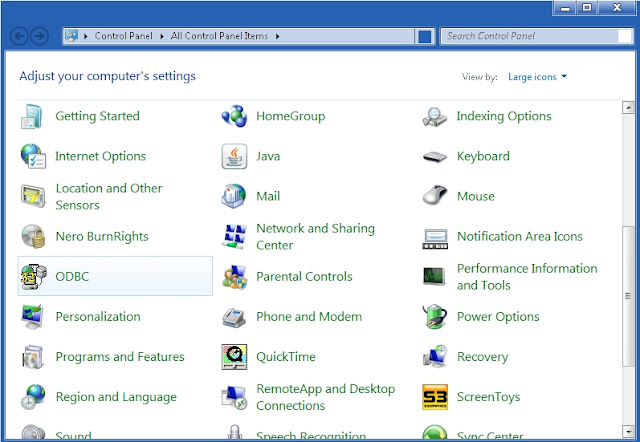Open the Programs and Features icon
The height and width of the screenshot is (442, 640).
pos(33,357)
